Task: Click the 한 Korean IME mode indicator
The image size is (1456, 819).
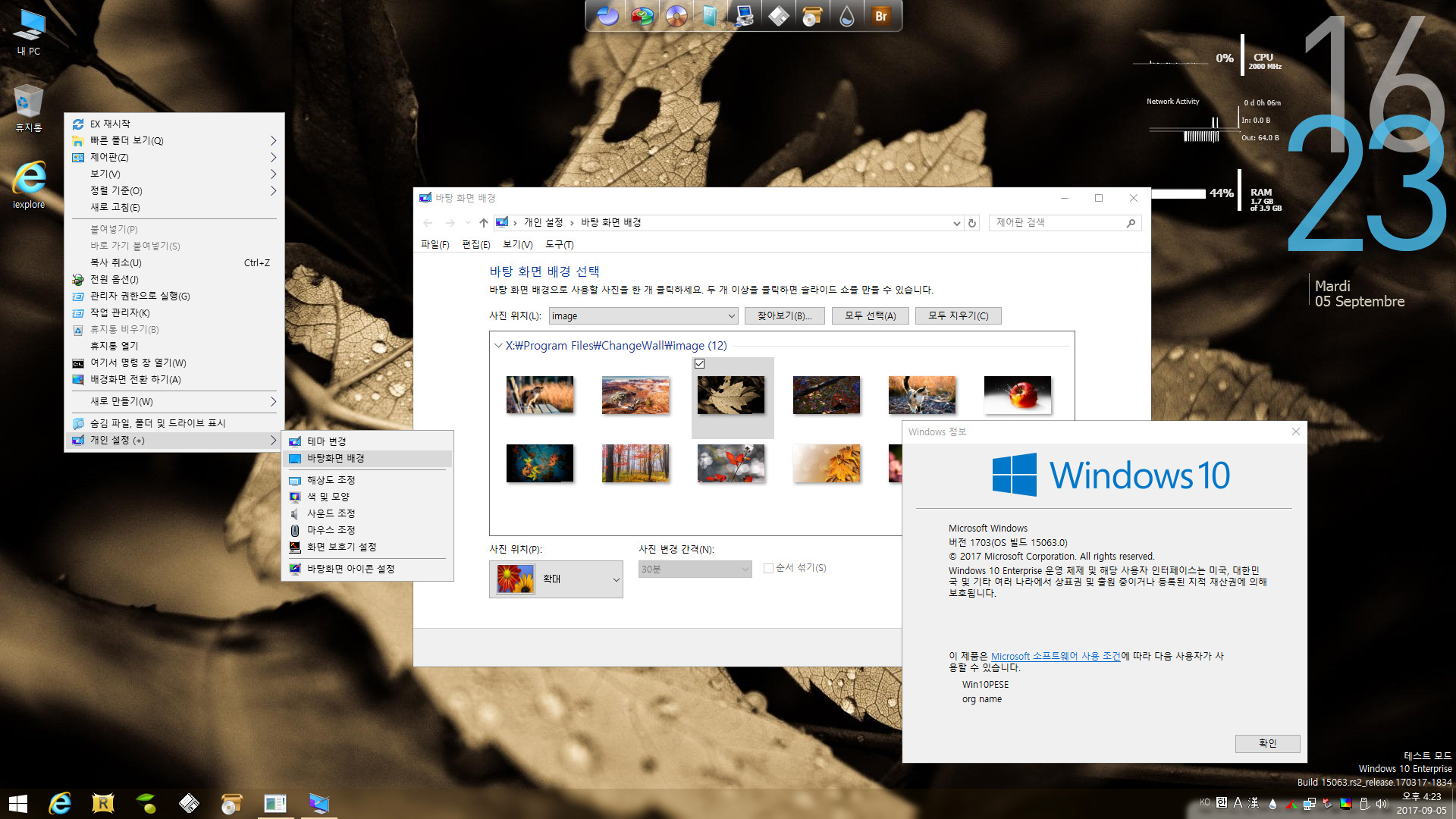Action: (x=1221, y=802)
